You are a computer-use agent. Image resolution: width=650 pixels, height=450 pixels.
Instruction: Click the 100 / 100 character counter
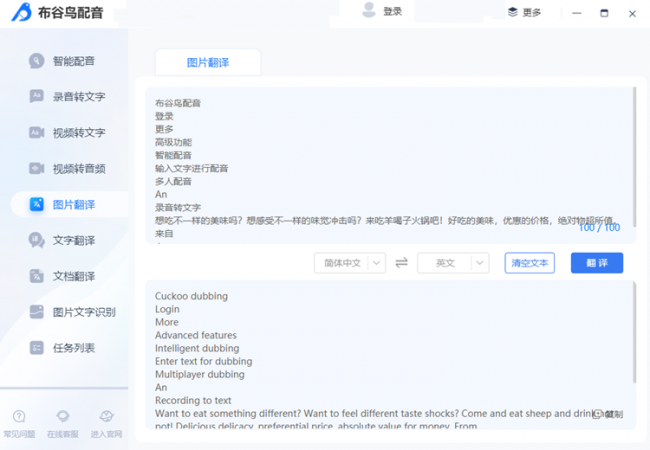tap(599, 227)
